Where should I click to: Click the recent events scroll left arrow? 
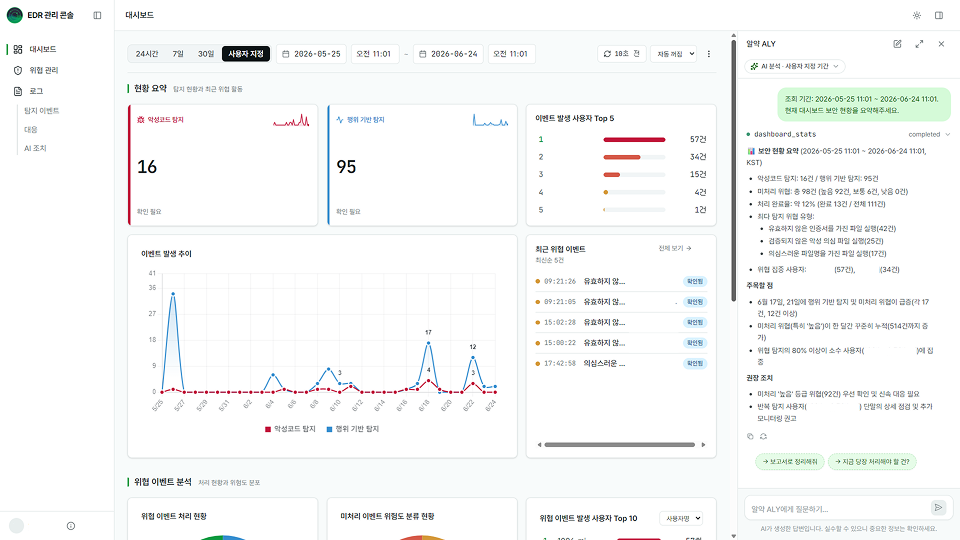(539, 445)
